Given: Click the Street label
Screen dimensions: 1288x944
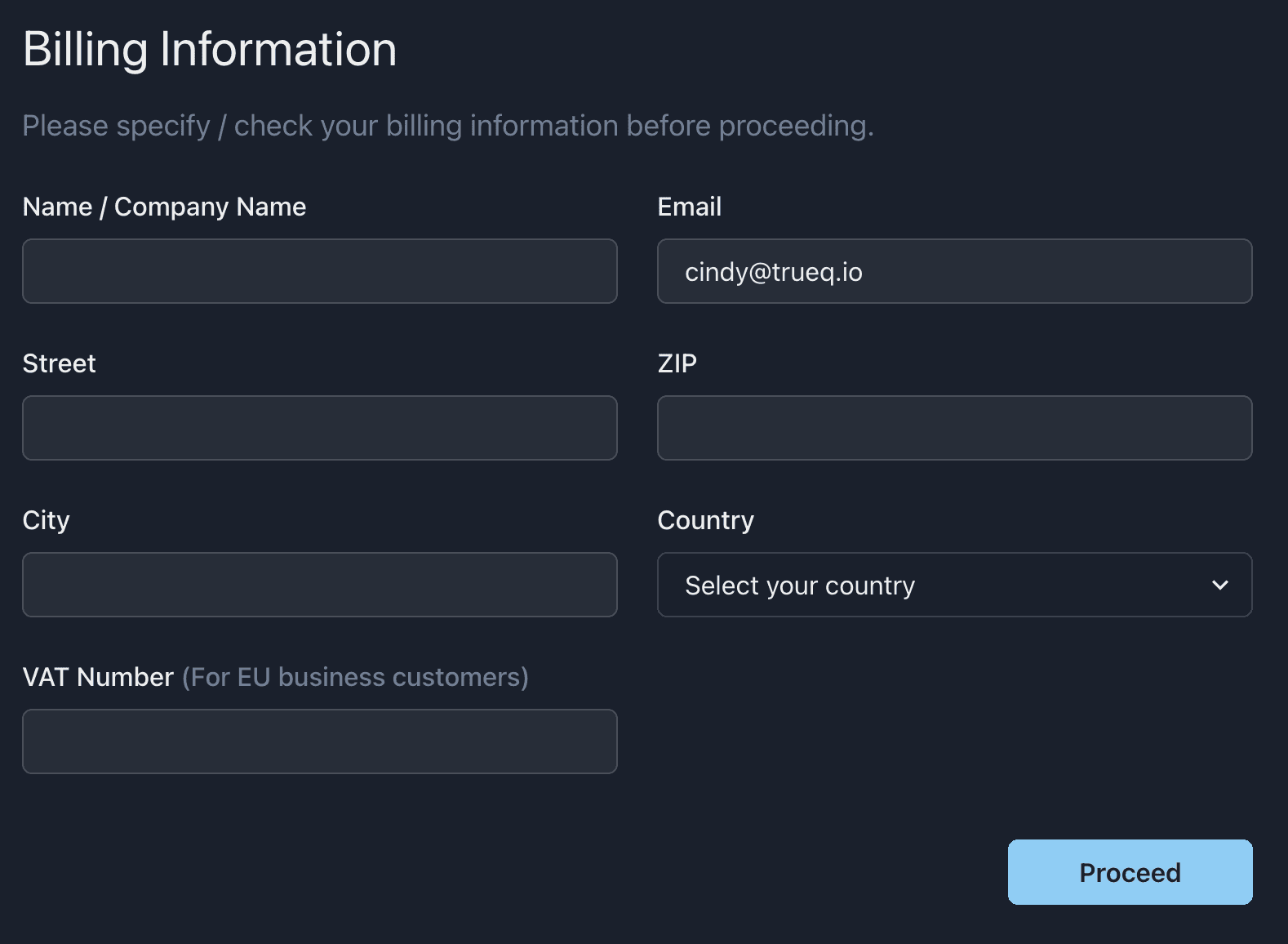Looking at the screenshot, I should click(x=59, y=363).
